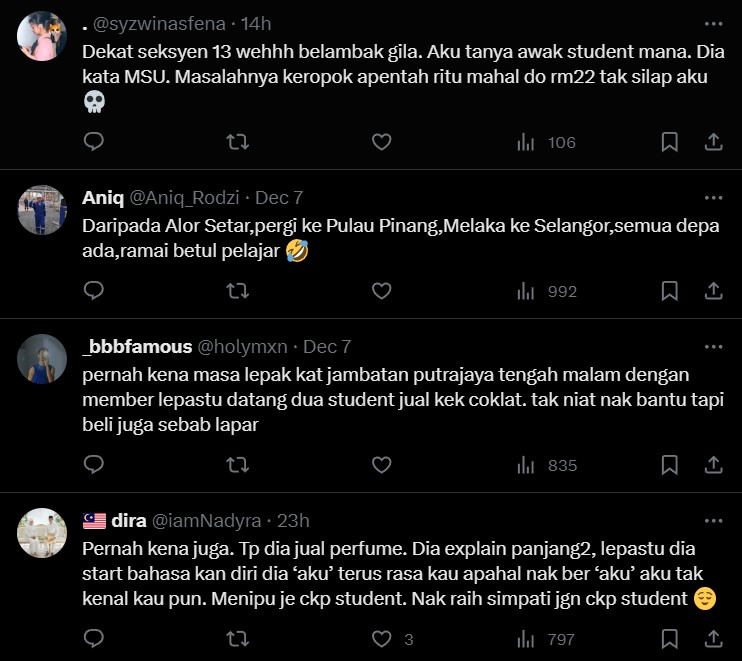Share dira's tweet about perfume
Image resolution: width=742 pixels, height=661 pixels.
click(714, 638)
